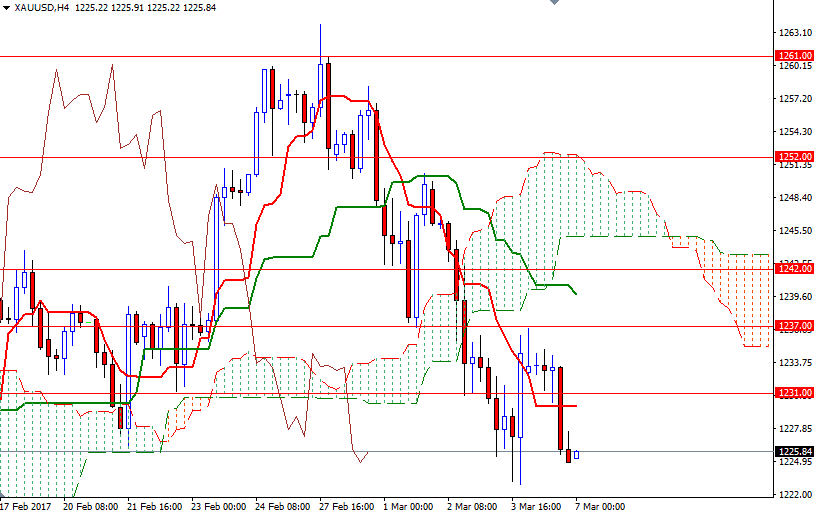Click the chart shift triangle marker at top
Image resolution: width=814 pixels, height=514 pixels.
pos(554,2)
